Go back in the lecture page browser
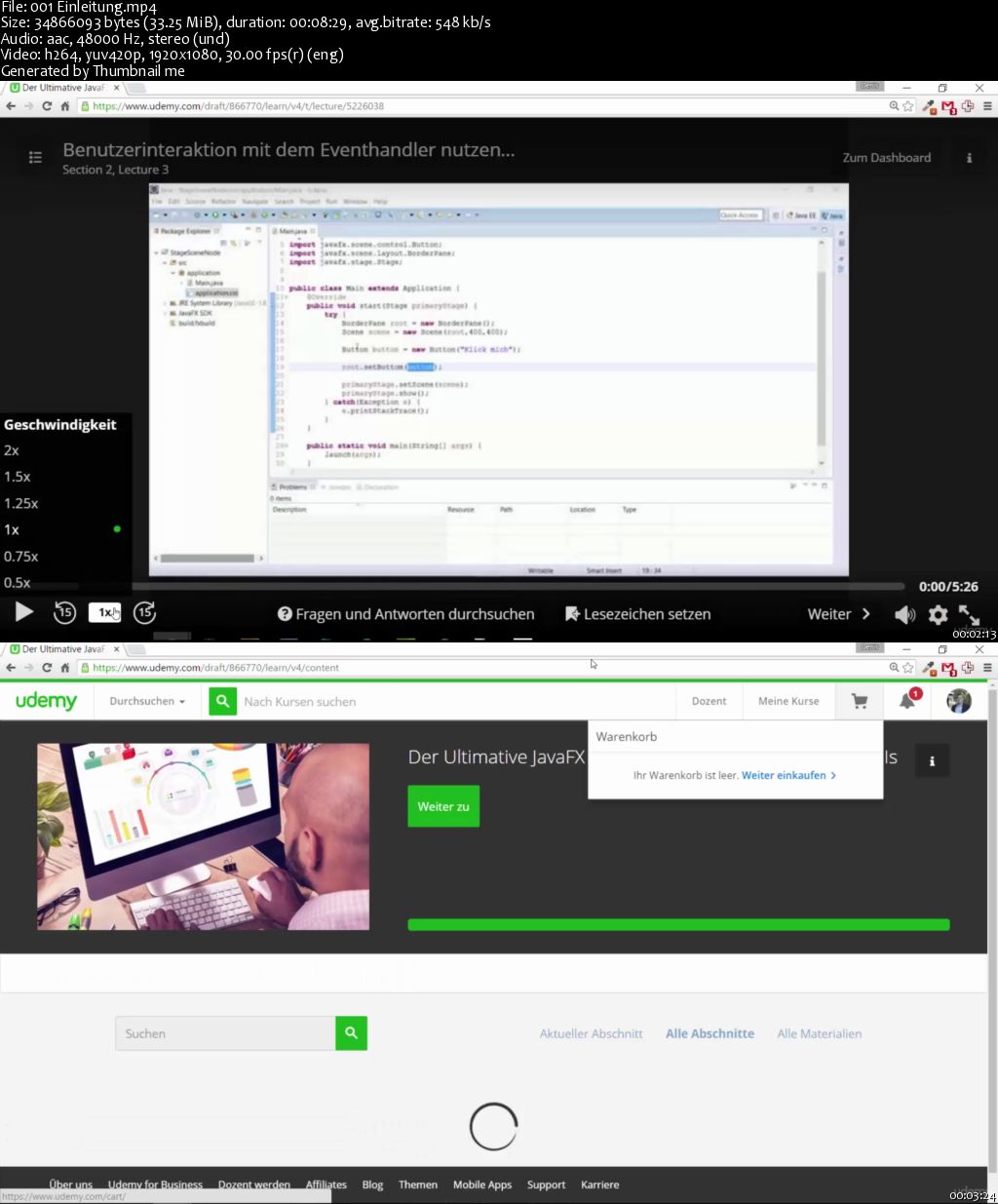Viewport: 998px width, 1204px height. coord(11,106)
